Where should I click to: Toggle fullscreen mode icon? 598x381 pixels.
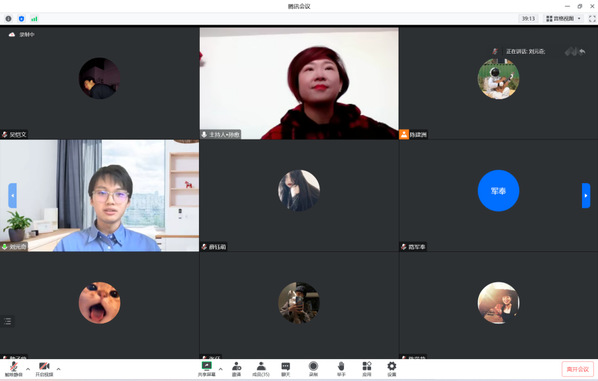pyautogui.click(x=592, y=18)
